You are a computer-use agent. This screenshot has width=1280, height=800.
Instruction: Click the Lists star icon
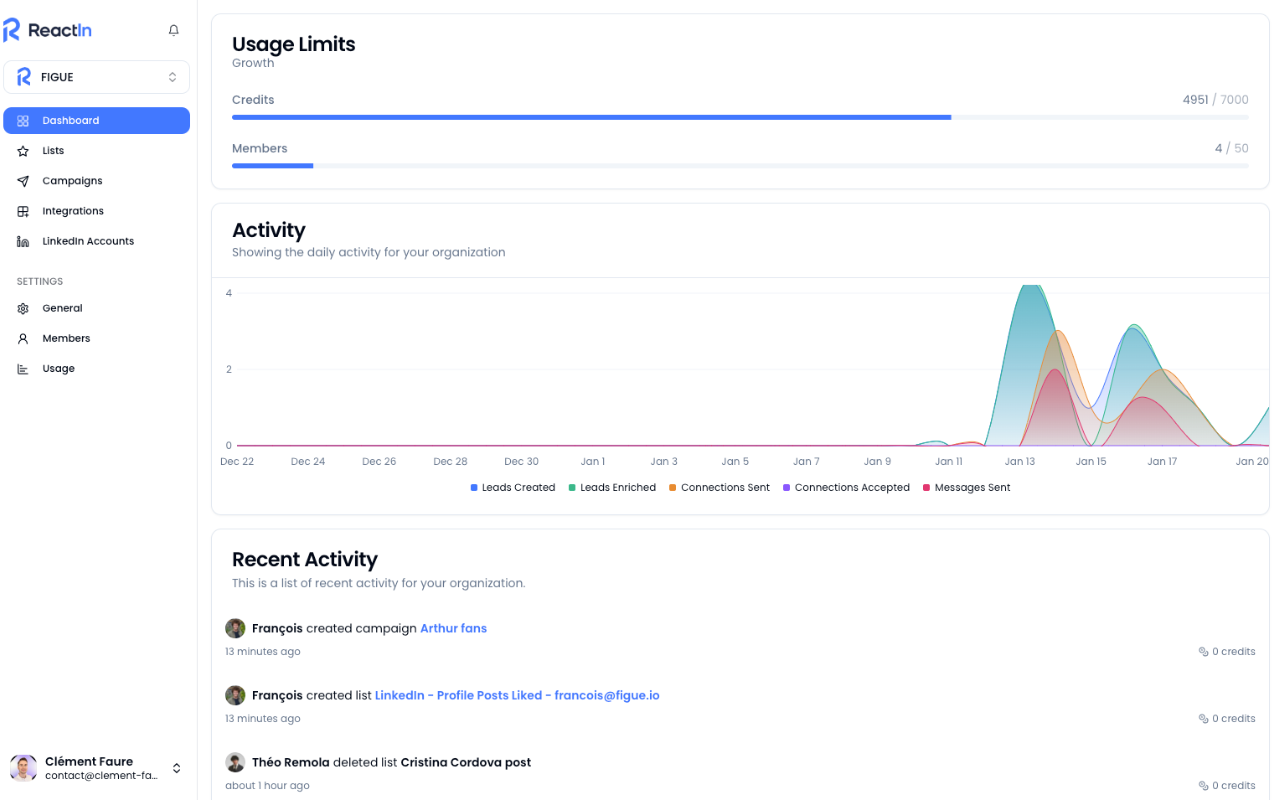click(23, 151)
